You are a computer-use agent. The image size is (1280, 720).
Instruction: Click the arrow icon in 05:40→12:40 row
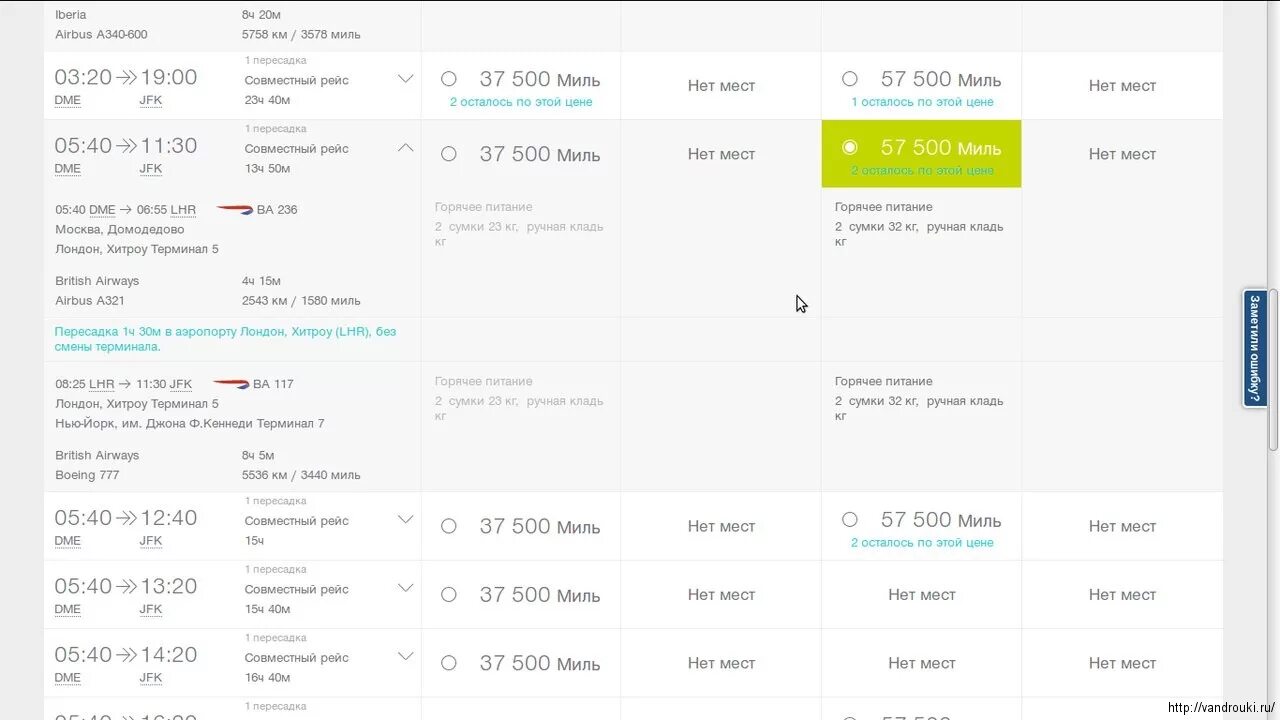tap(126, 517)
